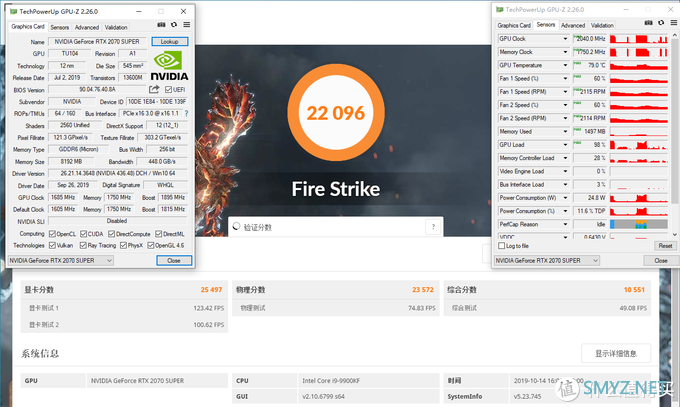
Task: Click Close button in left GPU-Z window
Action: click(174, 260)
